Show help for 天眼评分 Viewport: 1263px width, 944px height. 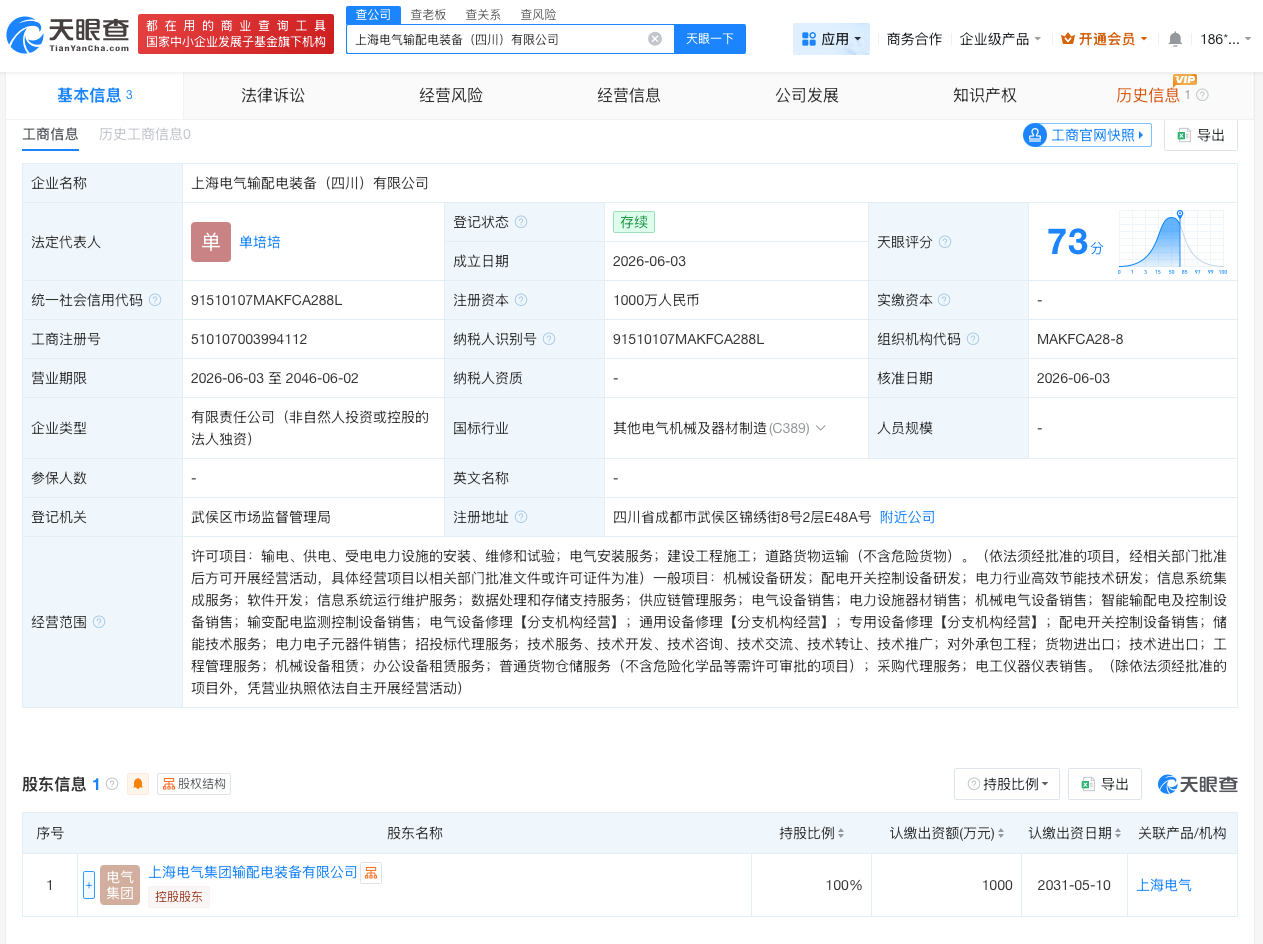click(945, 242)
